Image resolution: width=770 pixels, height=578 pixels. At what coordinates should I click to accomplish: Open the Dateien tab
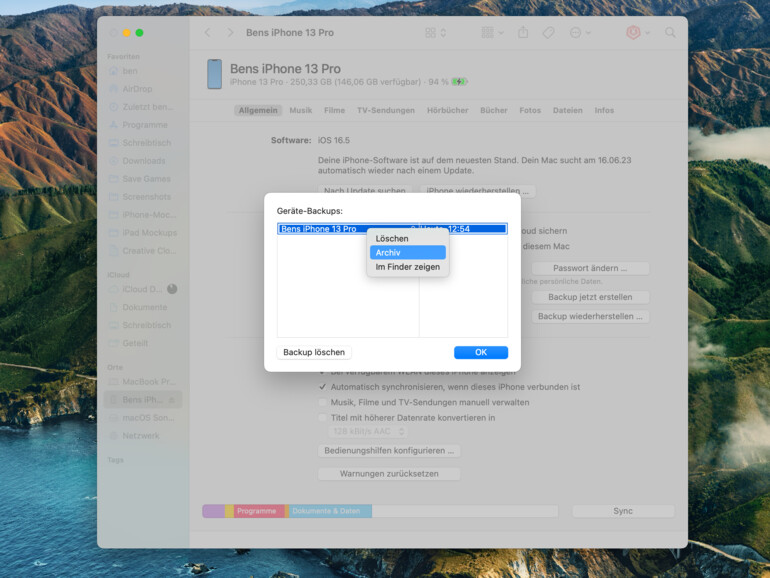[568, 110]
